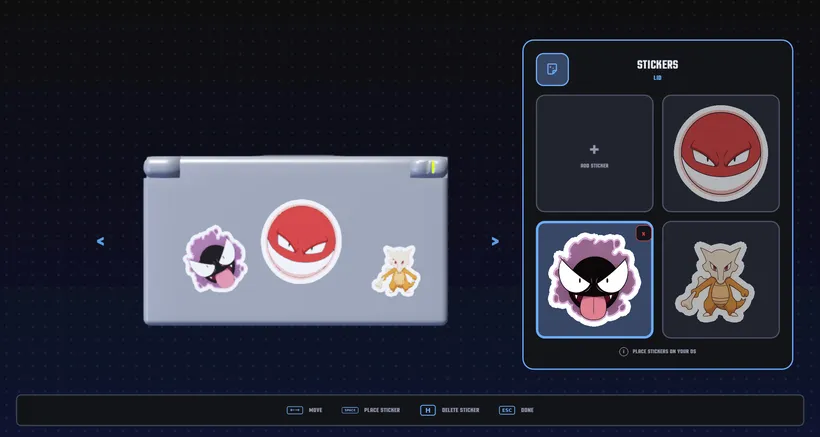Screen dimensions: 820x437
Task: Click the plus symbol in Add Sticker
Action: [594, 150]
